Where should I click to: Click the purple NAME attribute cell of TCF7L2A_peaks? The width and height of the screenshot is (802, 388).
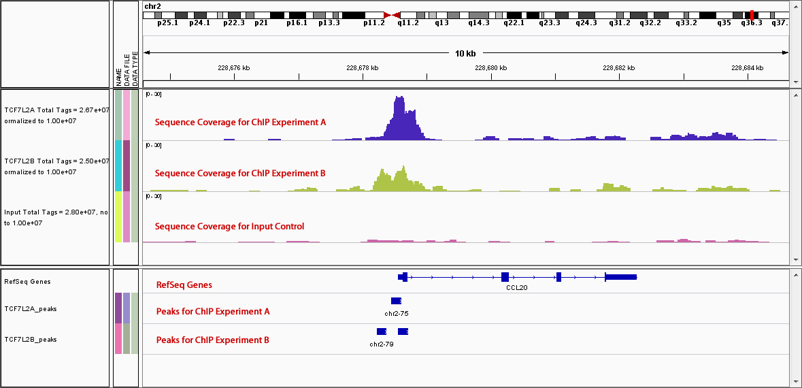[119, 308]
